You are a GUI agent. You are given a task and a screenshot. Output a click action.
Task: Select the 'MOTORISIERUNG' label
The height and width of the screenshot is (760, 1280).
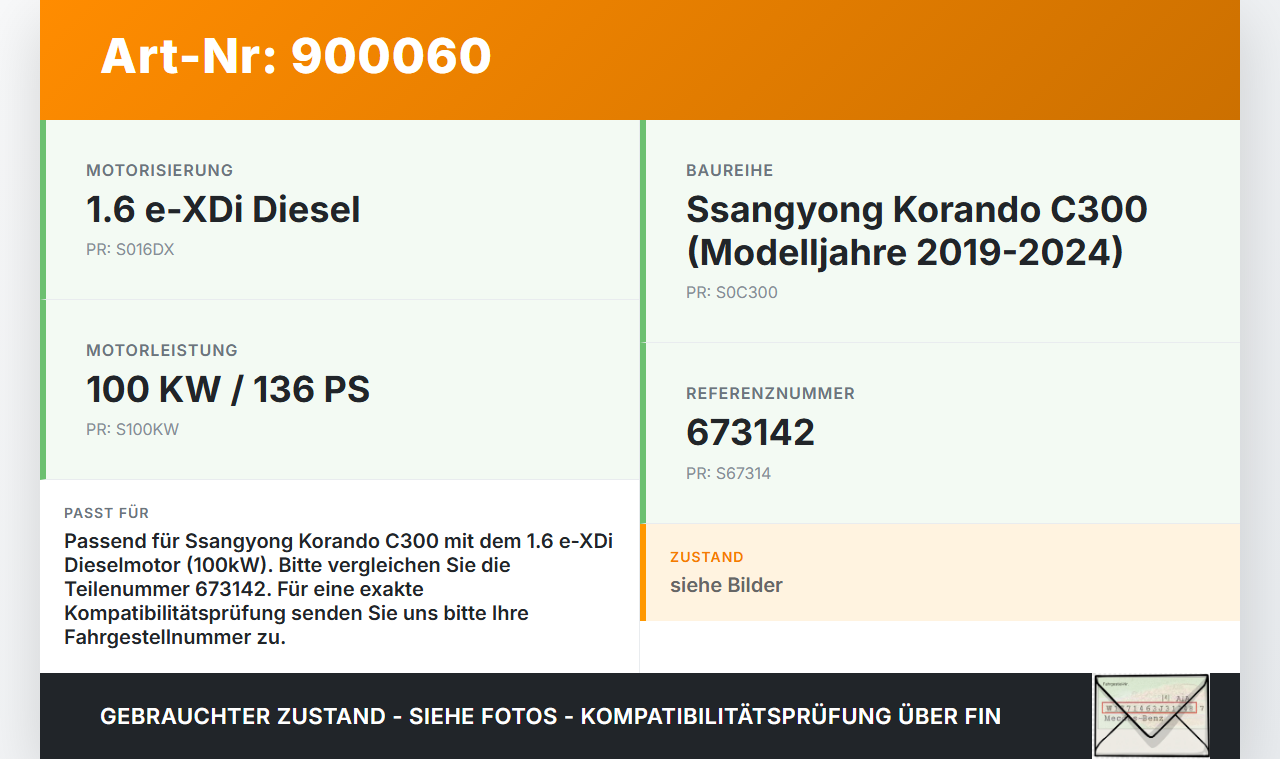tap(160, 170)
